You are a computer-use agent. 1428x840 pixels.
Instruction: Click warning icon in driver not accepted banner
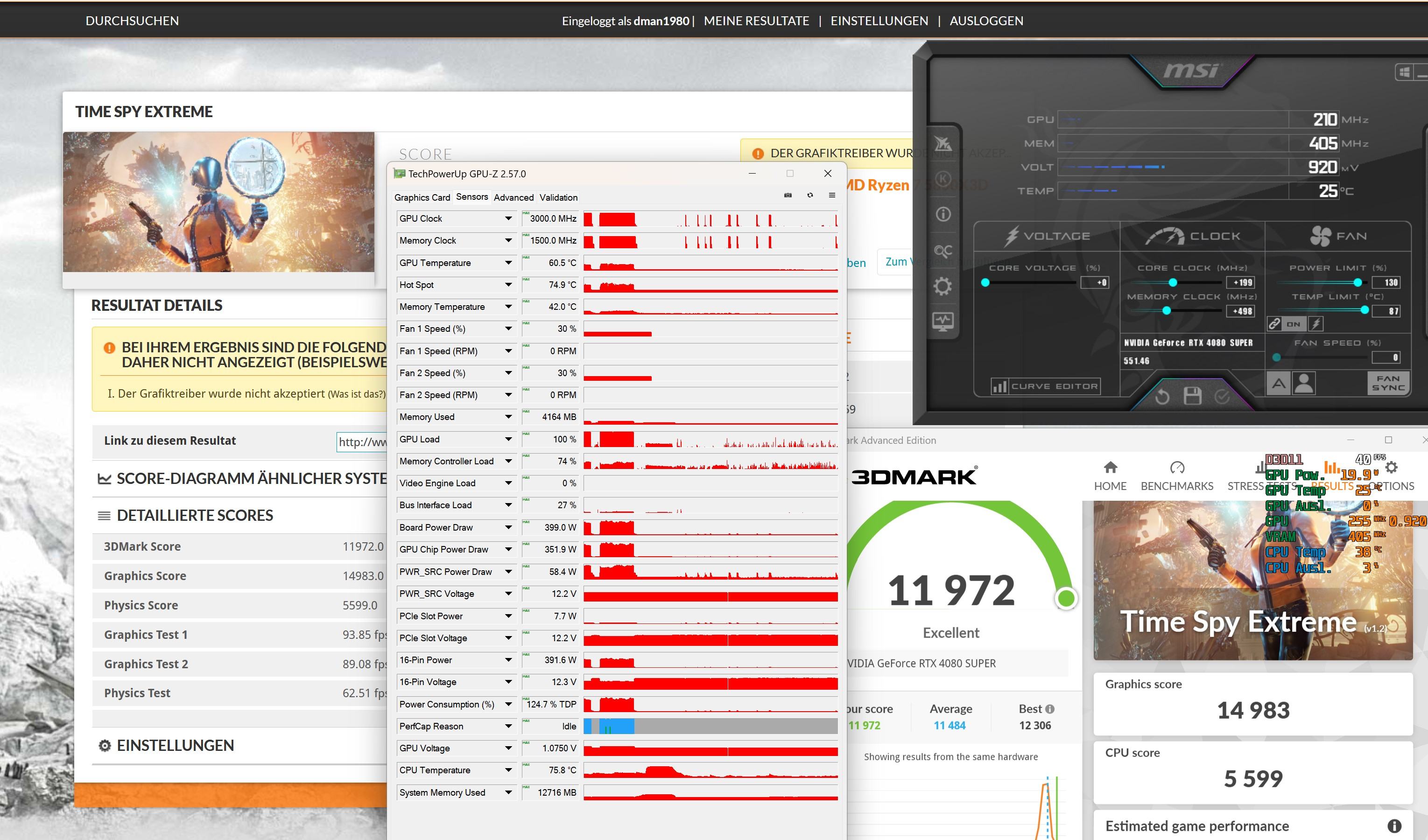[758, 154]
